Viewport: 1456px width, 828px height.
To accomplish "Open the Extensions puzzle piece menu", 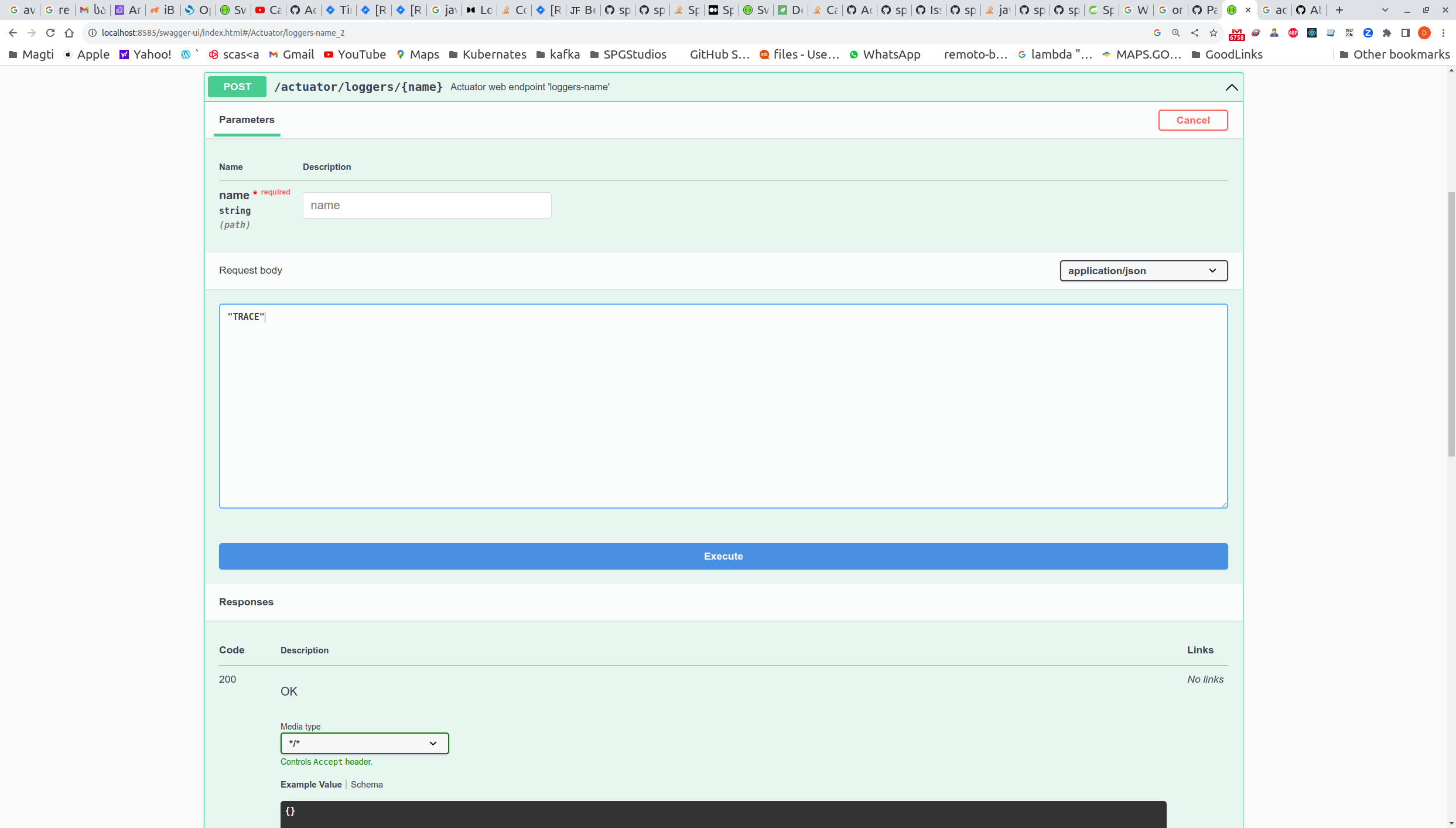I will pos(1386,33).
